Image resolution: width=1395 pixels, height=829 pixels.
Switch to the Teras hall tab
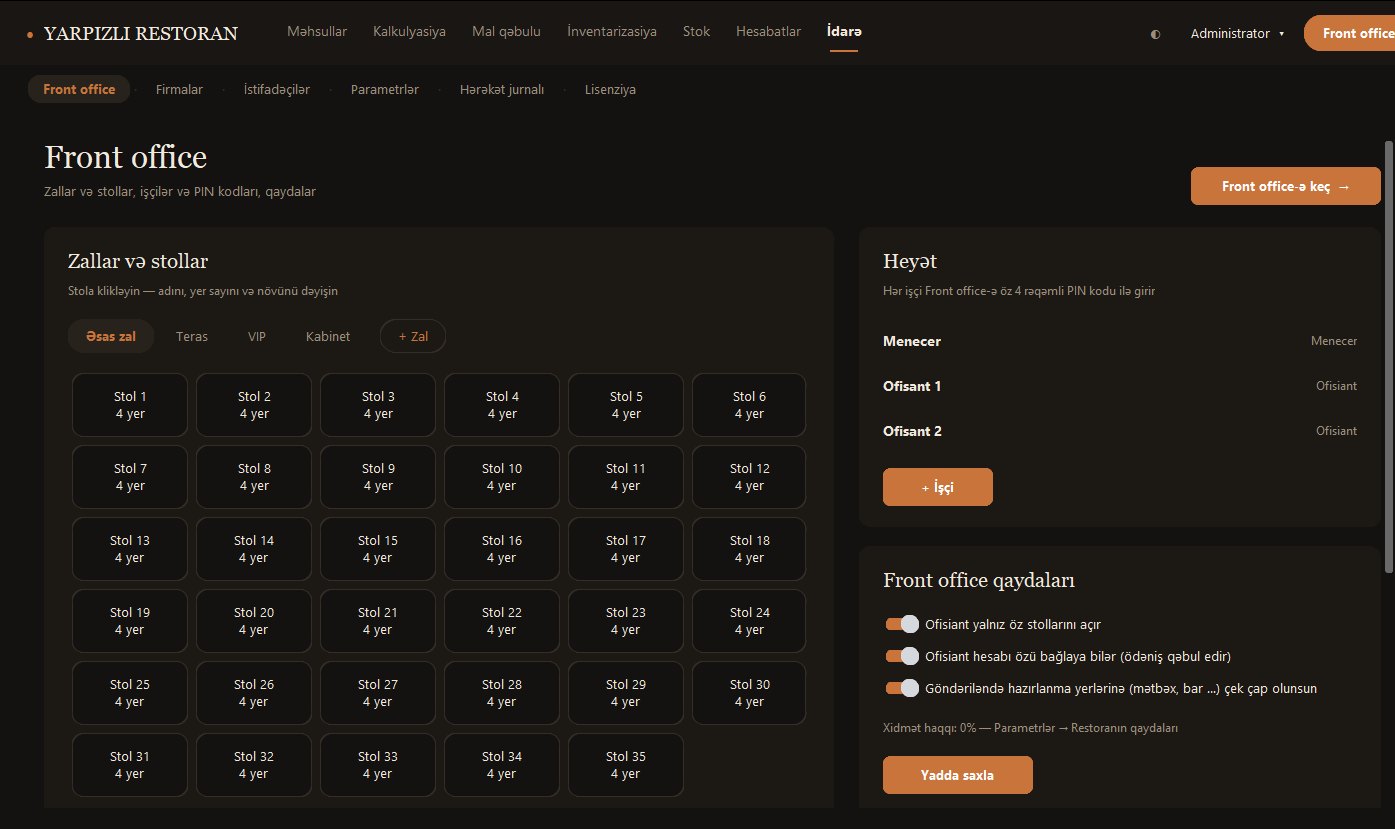click(x=192, y=337)
